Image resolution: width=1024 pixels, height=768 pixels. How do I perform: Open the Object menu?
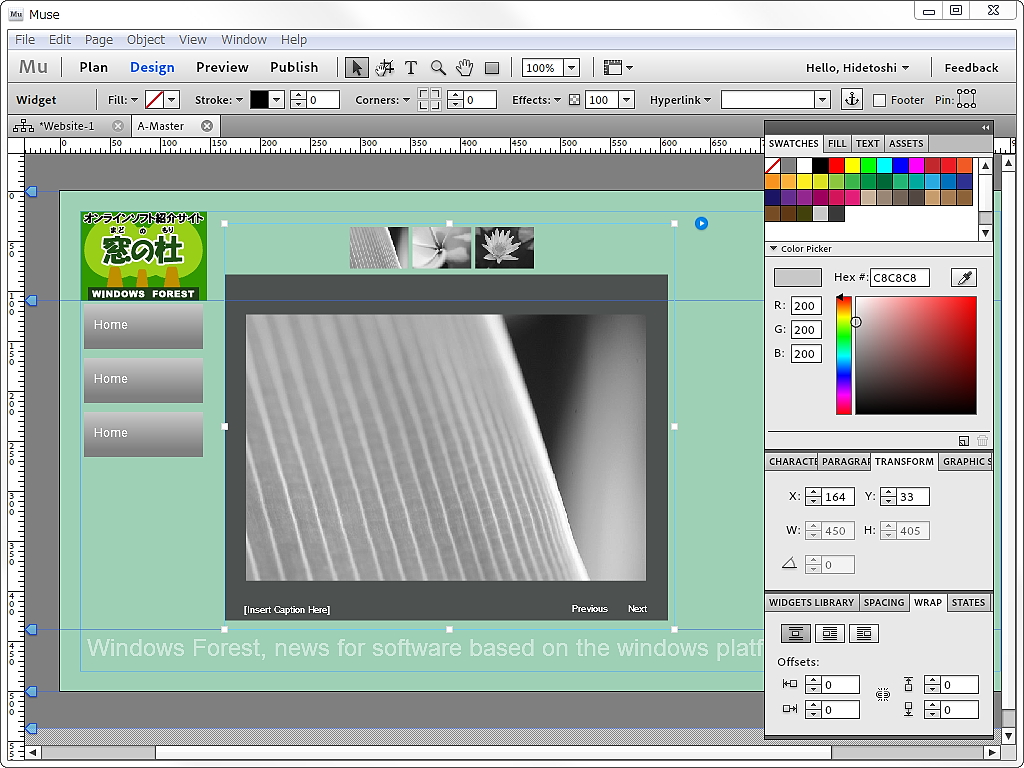pyautogui.click(x=146, y=39)
